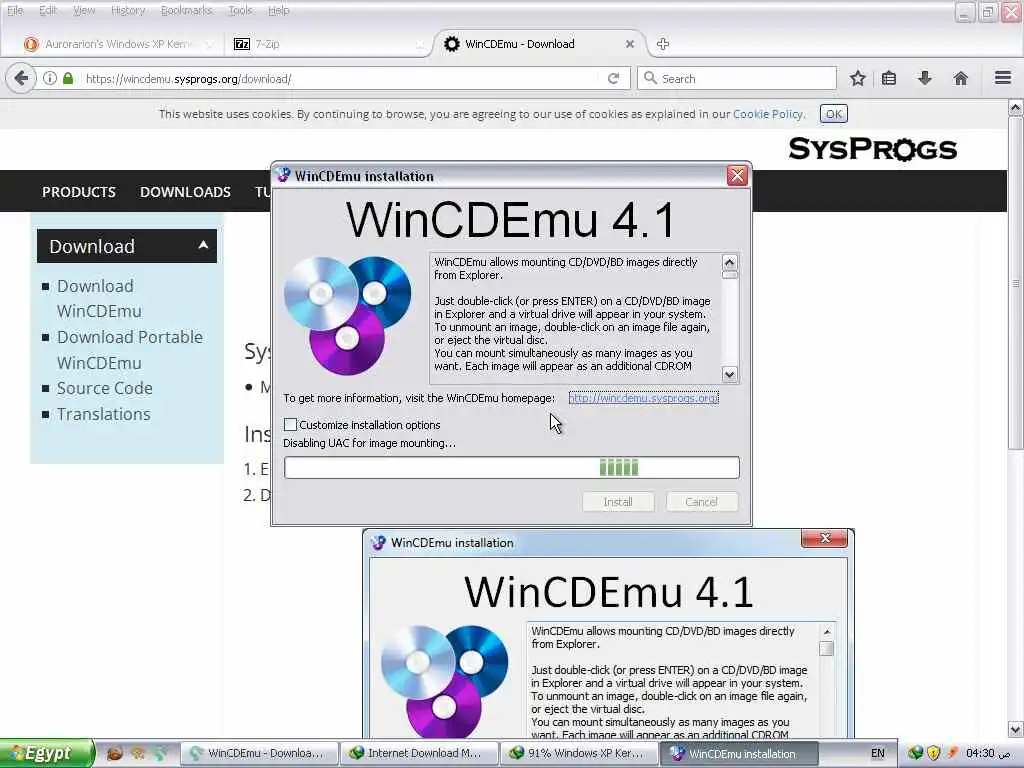Open the Help menu

[279, 10]
